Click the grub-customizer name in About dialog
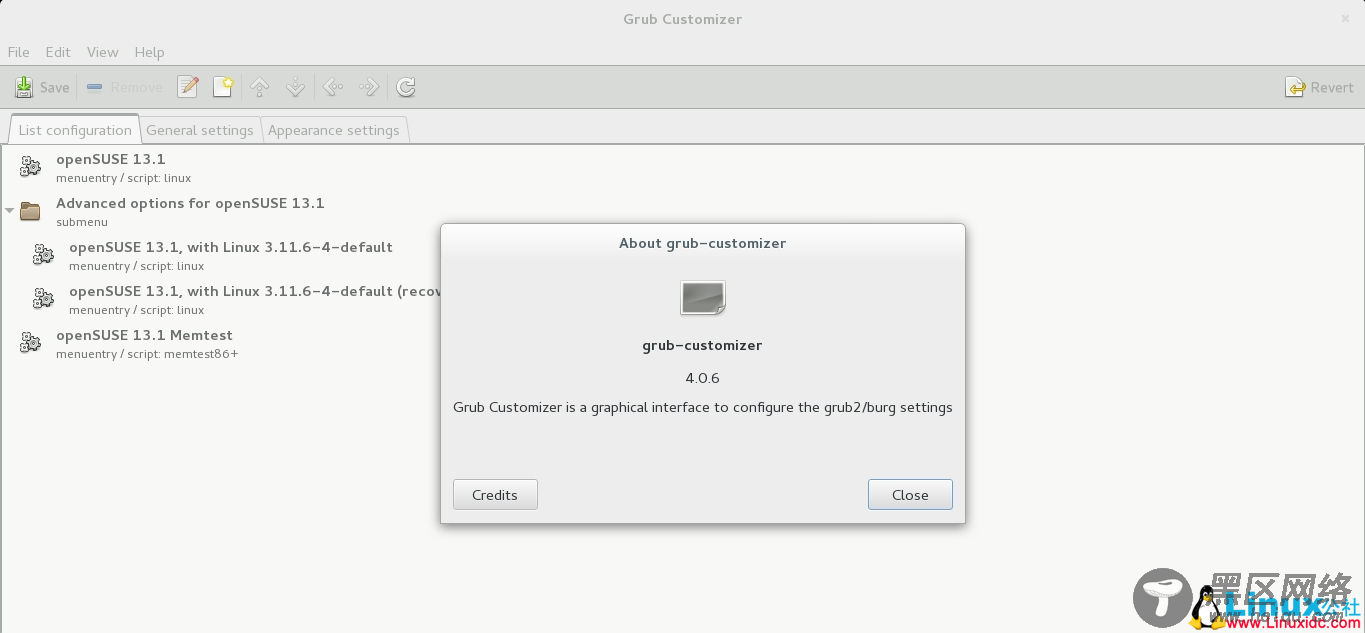Viewport: 1365px width, 633px height. (x=702, y=345)
